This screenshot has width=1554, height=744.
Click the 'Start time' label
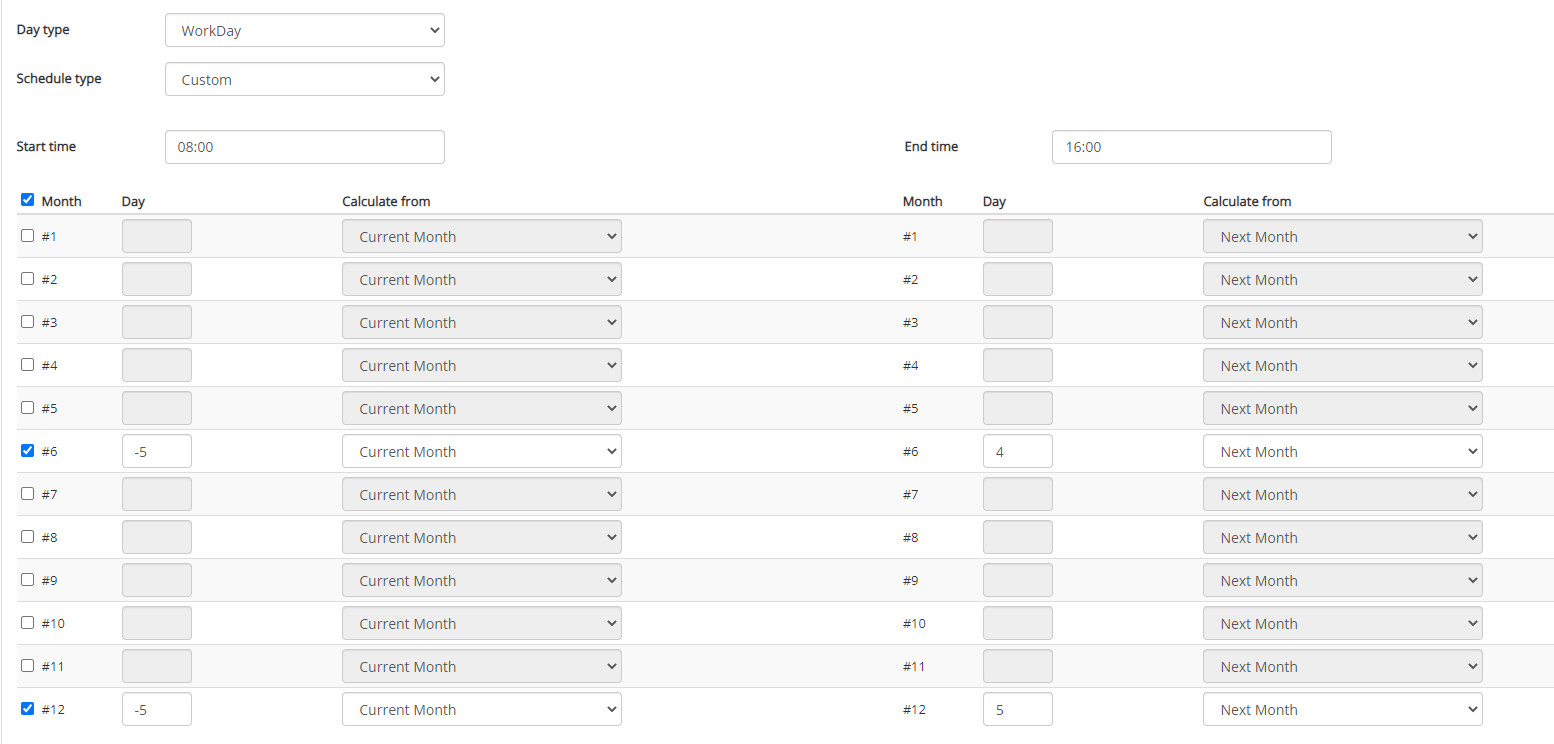click(x=46, y=146)
